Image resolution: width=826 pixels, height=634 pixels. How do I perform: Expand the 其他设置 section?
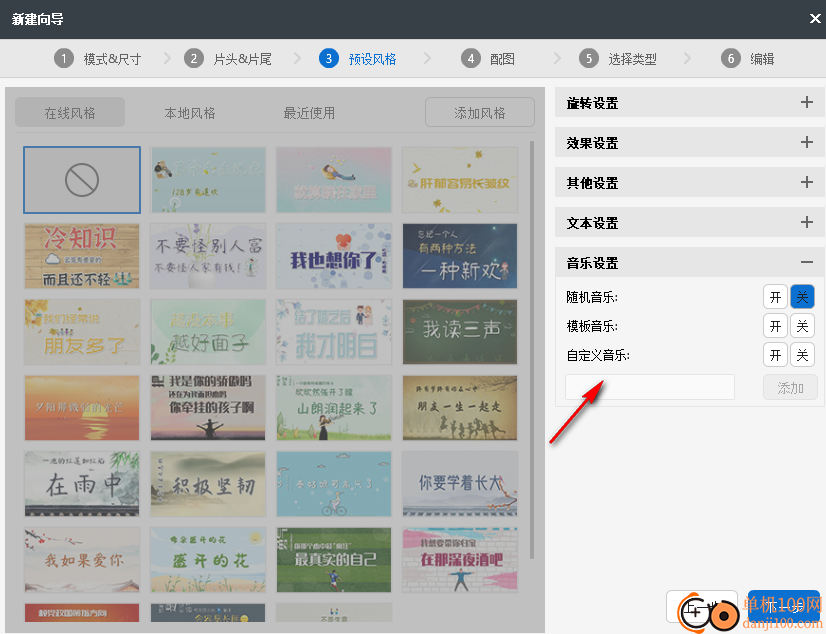(807, 182)
